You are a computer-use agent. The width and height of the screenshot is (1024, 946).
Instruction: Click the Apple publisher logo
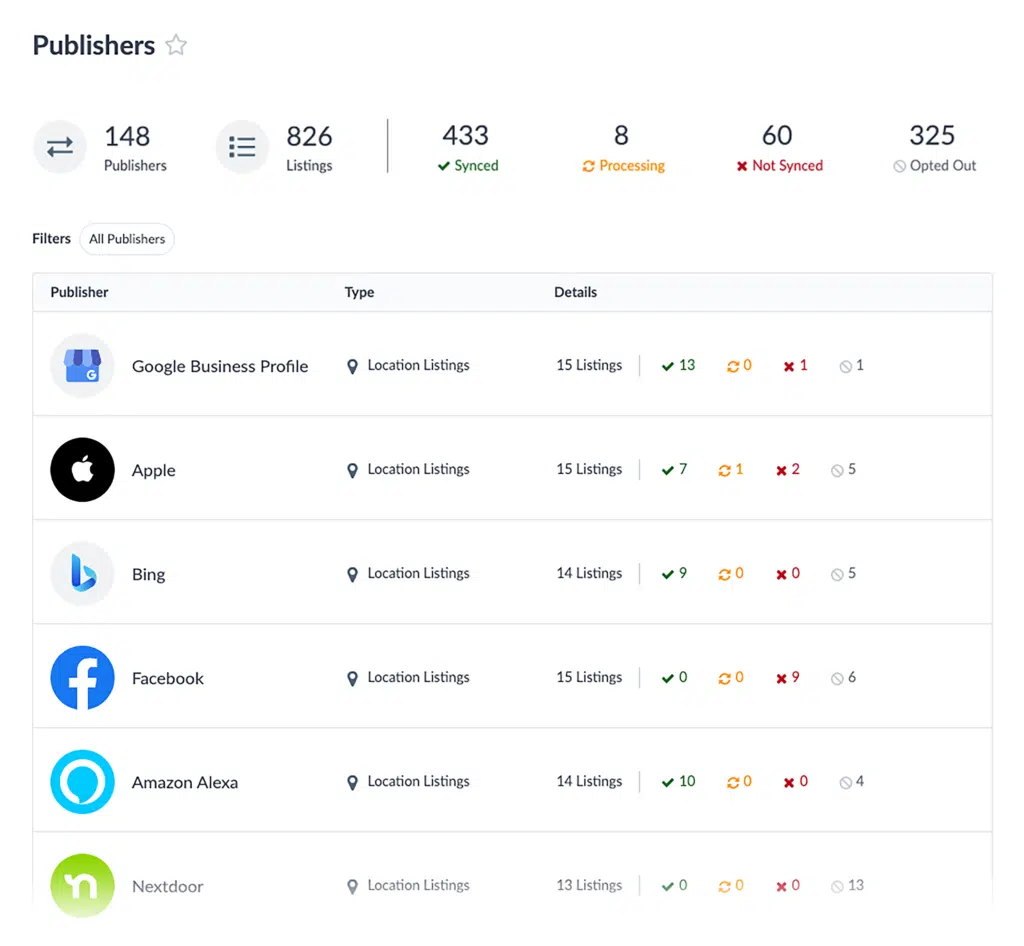83,470
